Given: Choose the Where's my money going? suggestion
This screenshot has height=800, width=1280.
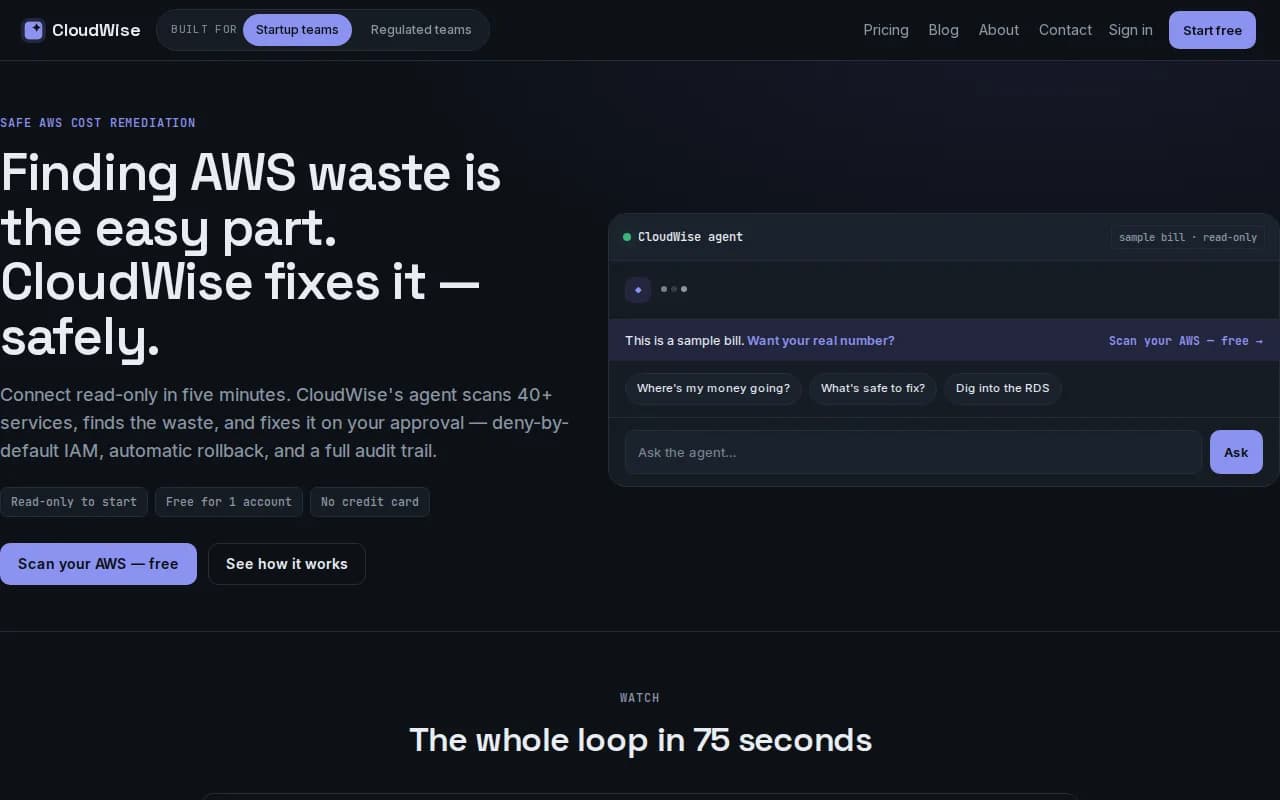Looking at the screenshot, I should click(713, 388).
